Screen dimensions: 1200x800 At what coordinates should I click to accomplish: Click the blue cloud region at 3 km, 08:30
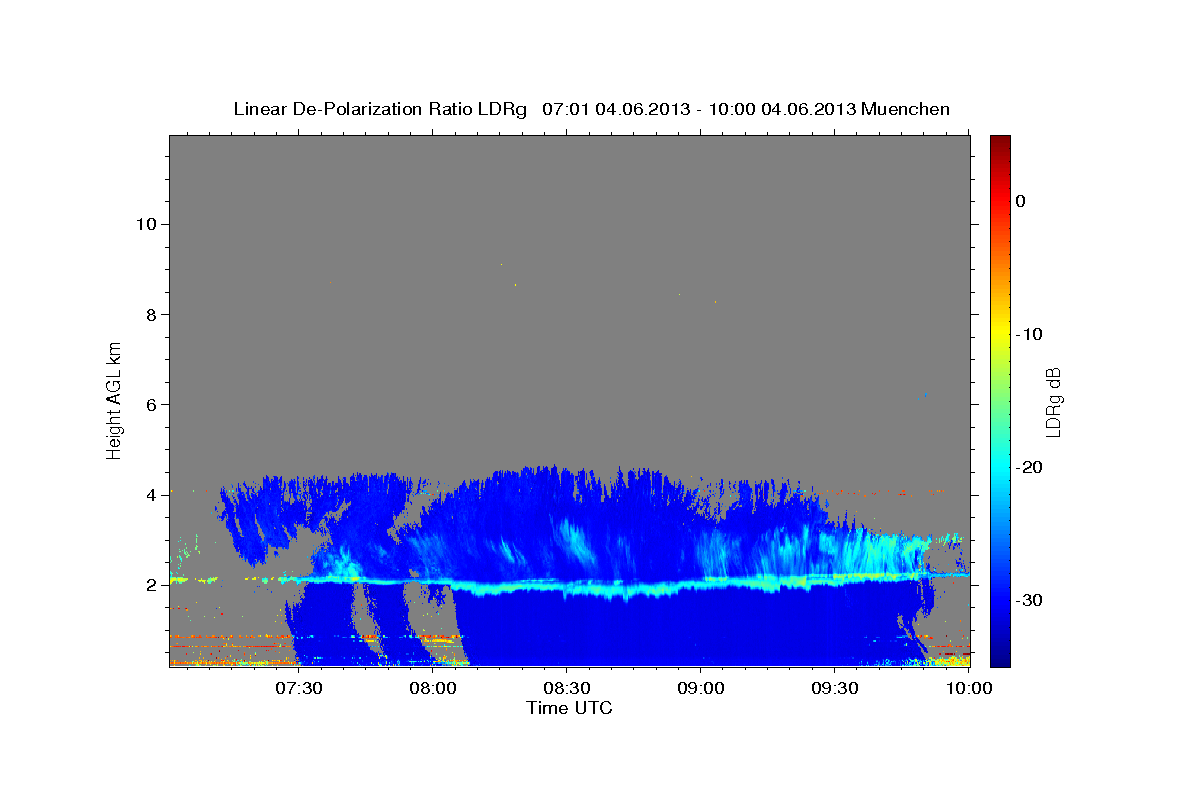pos(566,540)
